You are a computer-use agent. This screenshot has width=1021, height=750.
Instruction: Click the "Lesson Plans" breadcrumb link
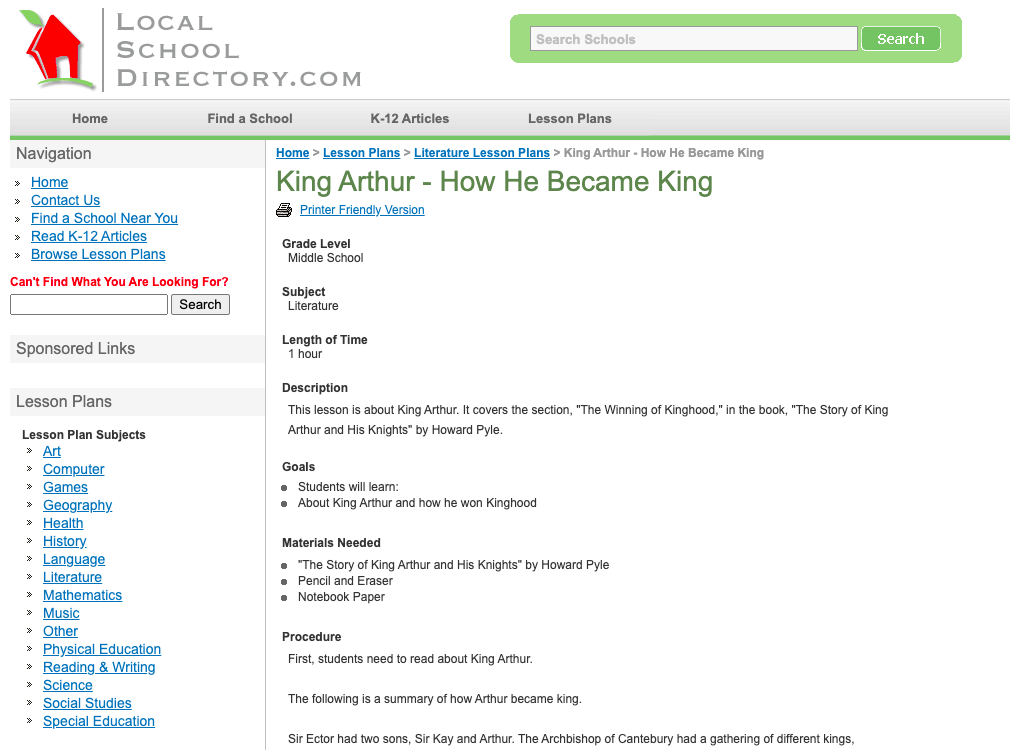(x=361, y=152)
